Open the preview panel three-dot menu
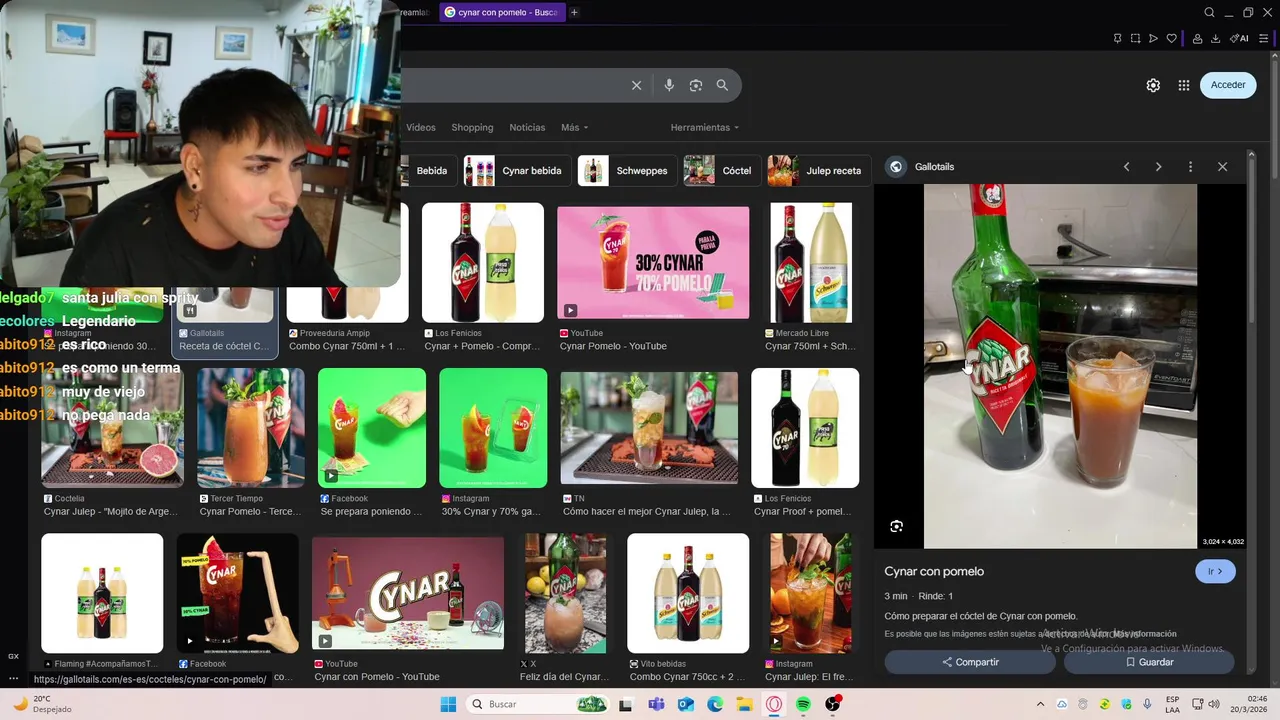Viewport: 1280px width, 720px height. click(x=1190, y=167)
